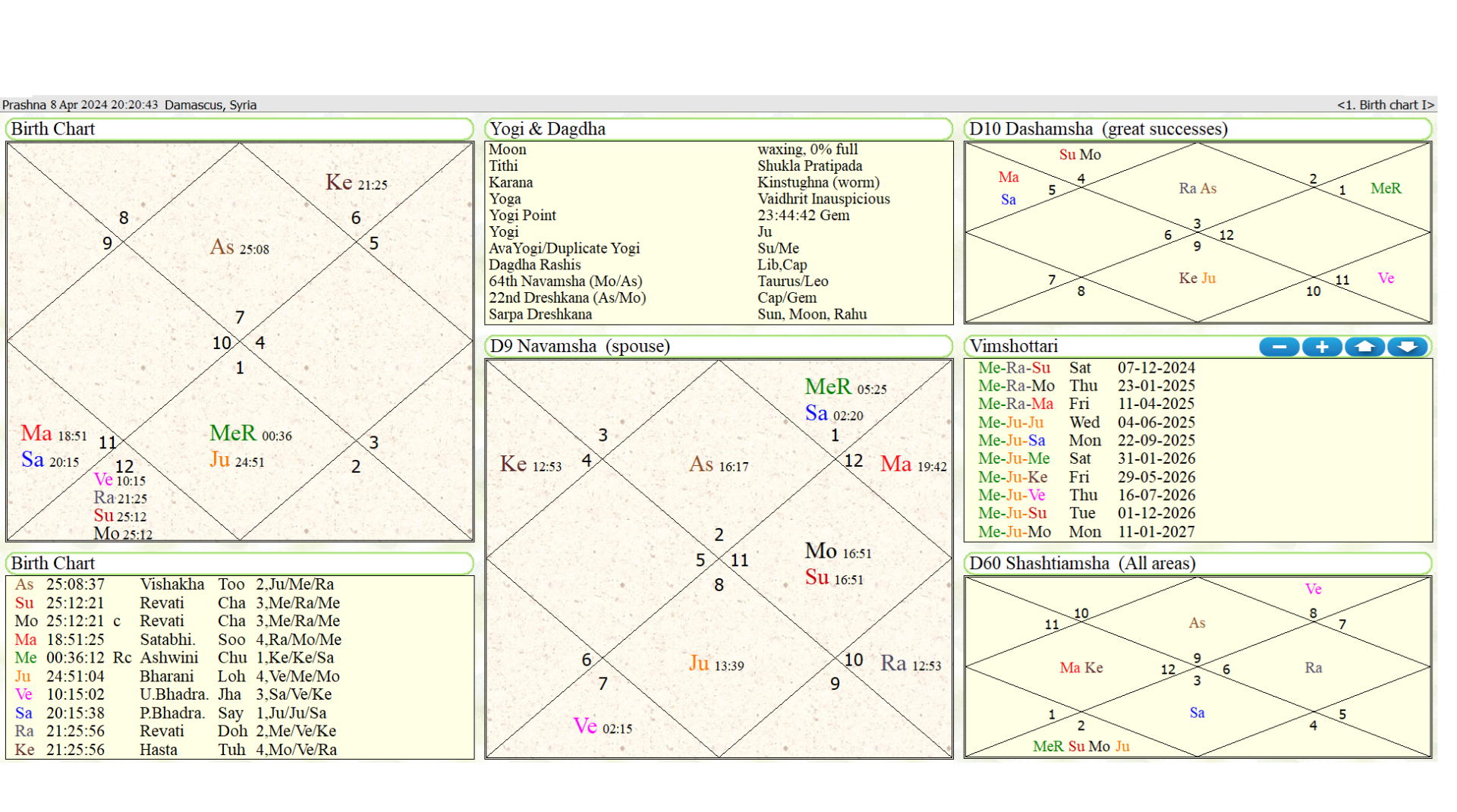Click the 'Sarpa Dreshkana' entry in Yogi & Dagdha
1457x812 pixels.
pos(540,313)
